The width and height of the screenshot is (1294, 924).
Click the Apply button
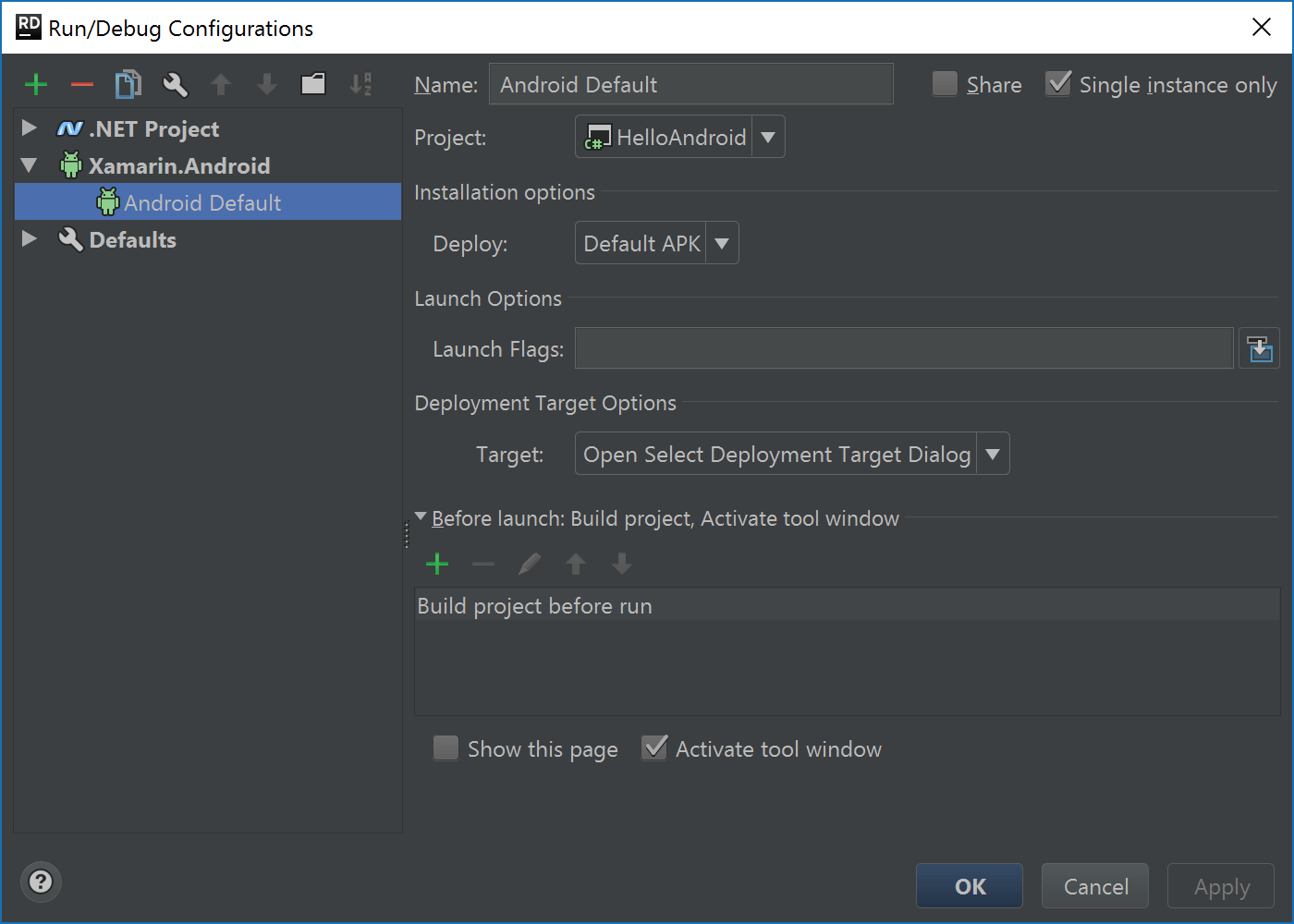coord(1221,886)
